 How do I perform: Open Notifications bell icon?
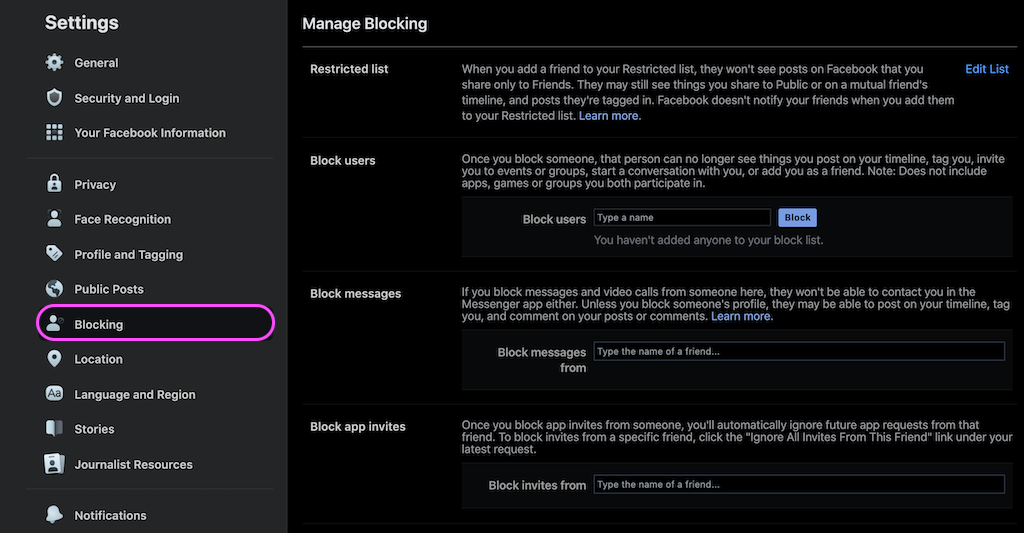point(54,515)
